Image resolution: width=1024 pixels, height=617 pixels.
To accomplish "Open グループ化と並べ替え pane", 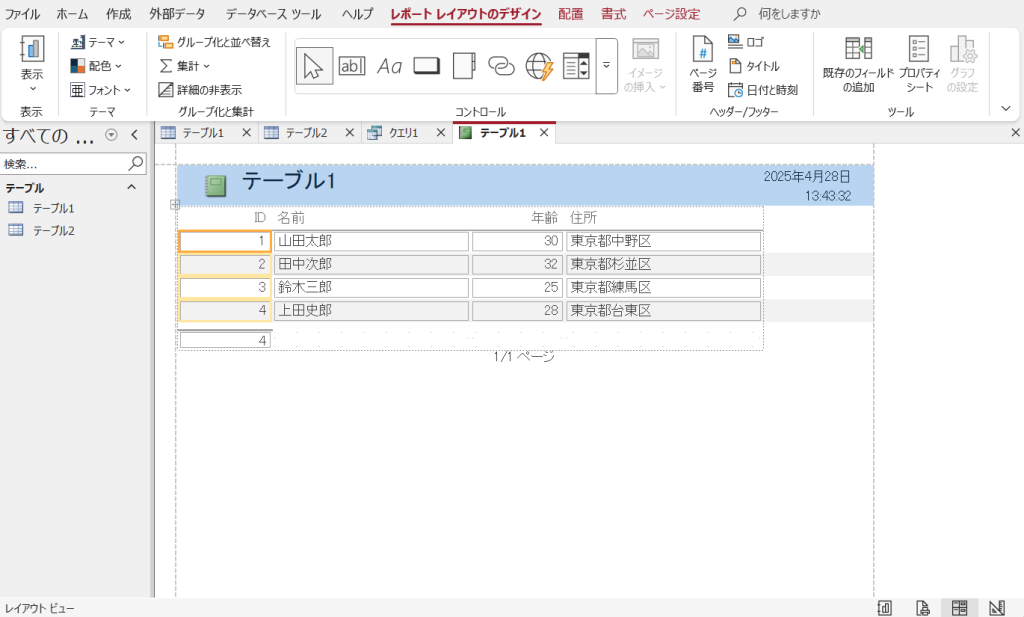I will [214, 42].
